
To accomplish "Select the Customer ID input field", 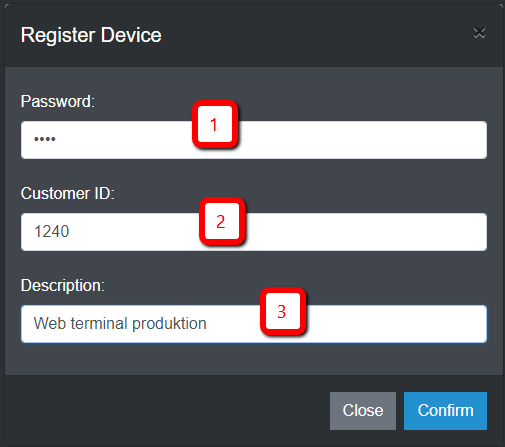I will coord(254,232).
